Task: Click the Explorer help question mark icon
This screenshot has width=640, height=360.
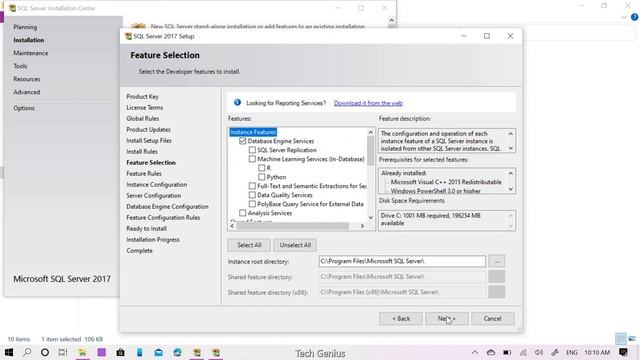Action: 634,17
